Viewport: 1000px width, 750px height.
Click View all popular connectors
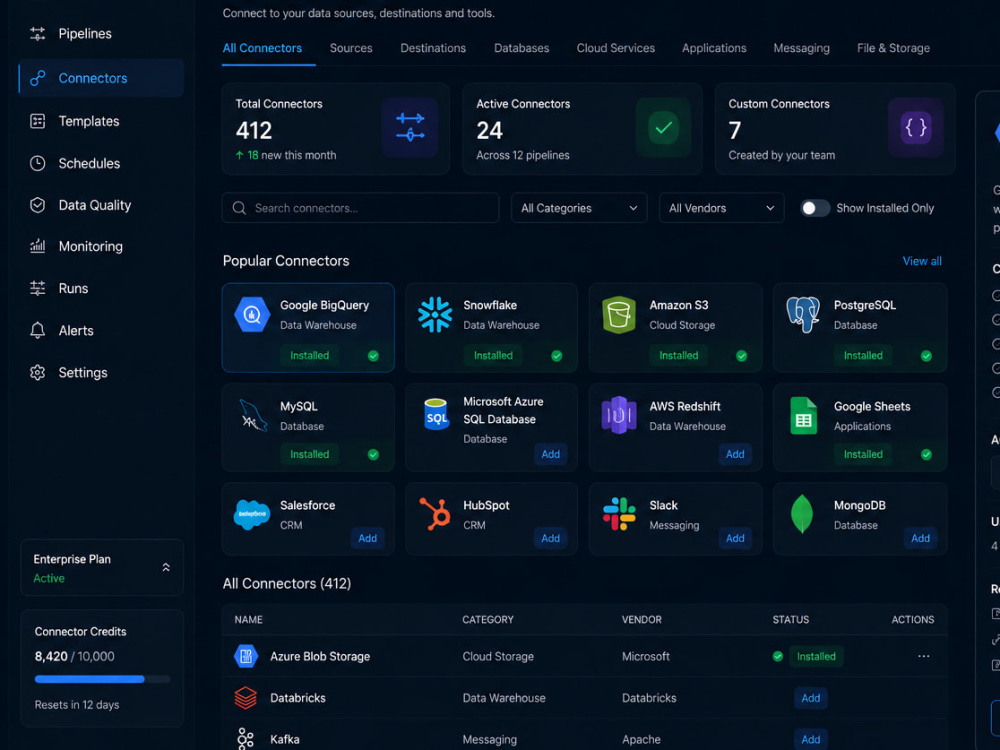point(922,261)
